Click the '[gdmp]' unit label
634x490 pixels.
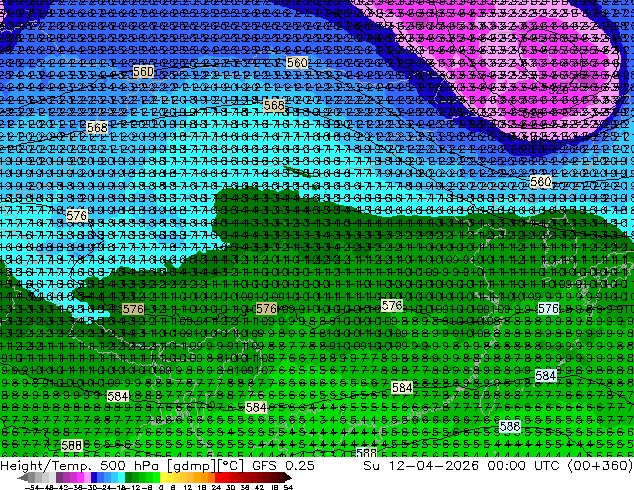[x=192, y=466]
